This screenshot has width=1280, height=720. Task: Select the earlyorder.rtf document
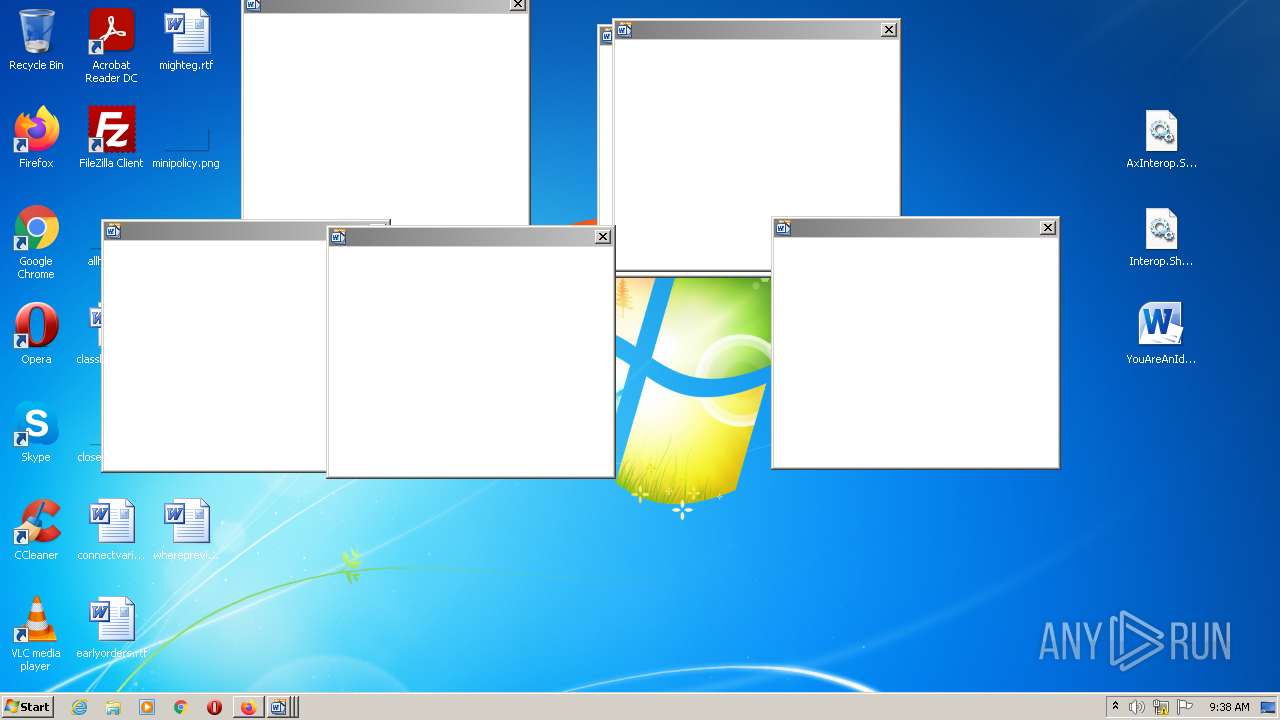(111, 628)
